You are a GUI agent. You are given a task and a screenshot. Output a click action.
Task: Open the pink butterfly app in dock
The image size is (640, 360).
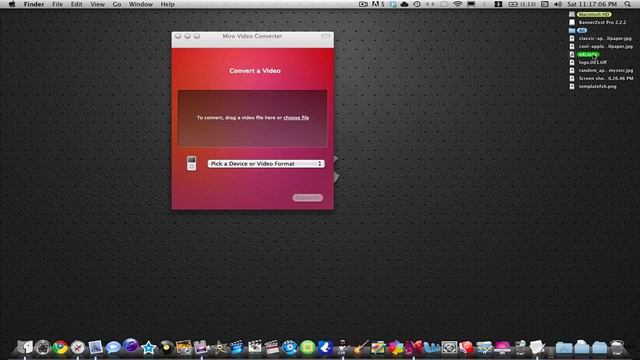[x=413, y=347]
